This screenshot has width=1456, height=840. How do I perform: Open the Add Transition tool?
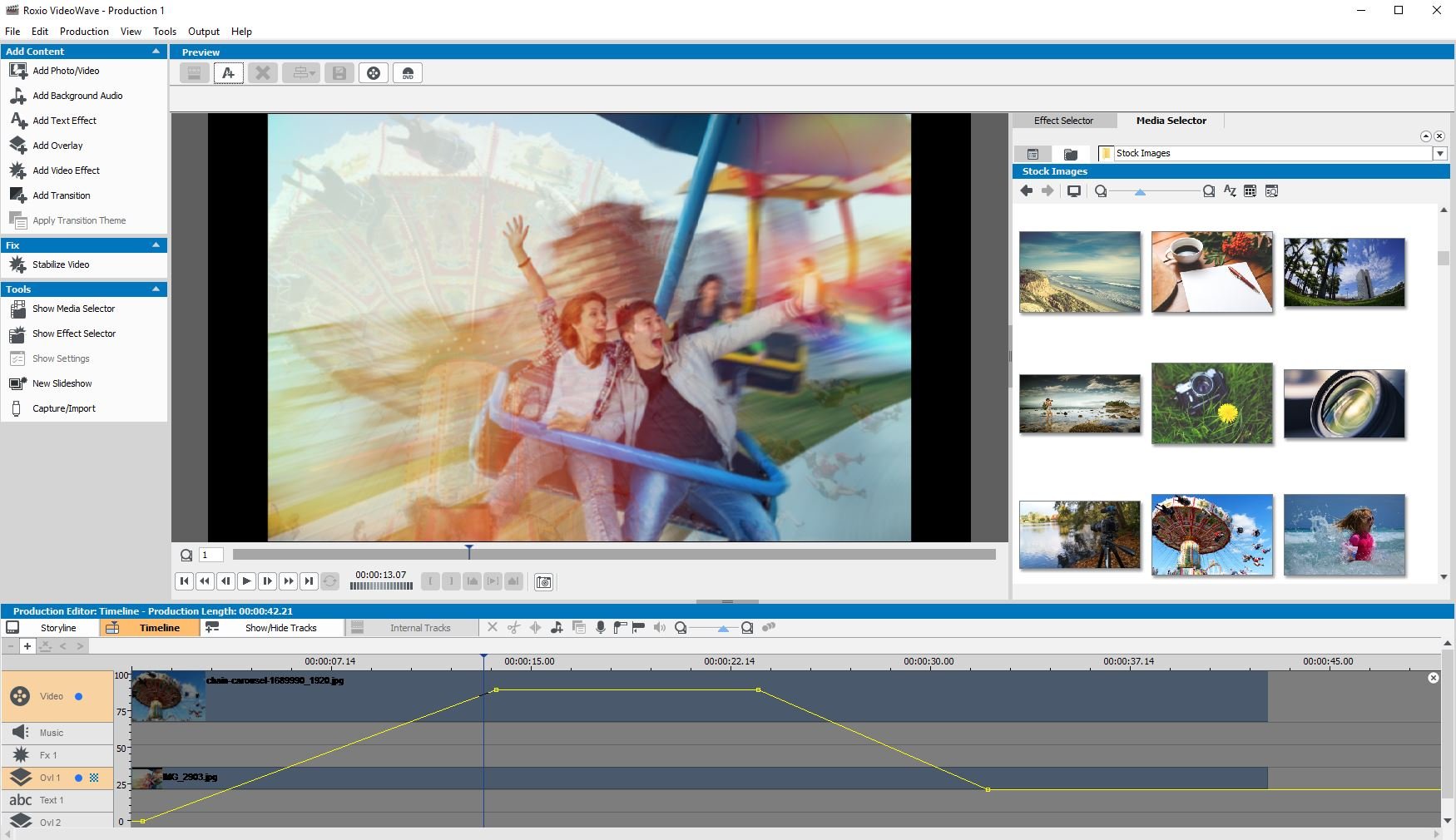pyautogui.click(x=60, y=195)
